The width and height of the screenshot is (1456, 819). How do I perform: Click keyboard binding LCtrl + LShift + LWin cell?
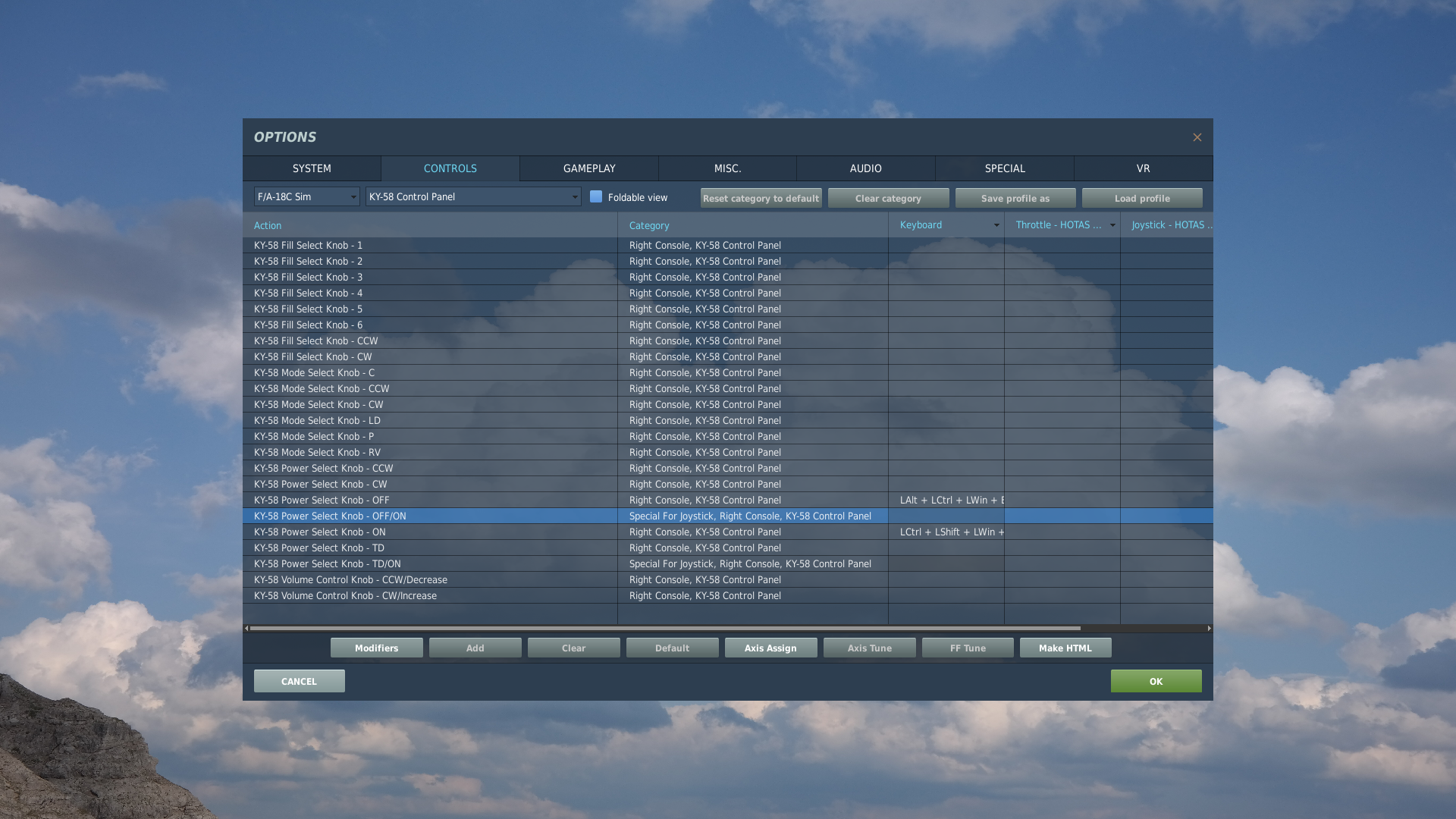[946, 532]
